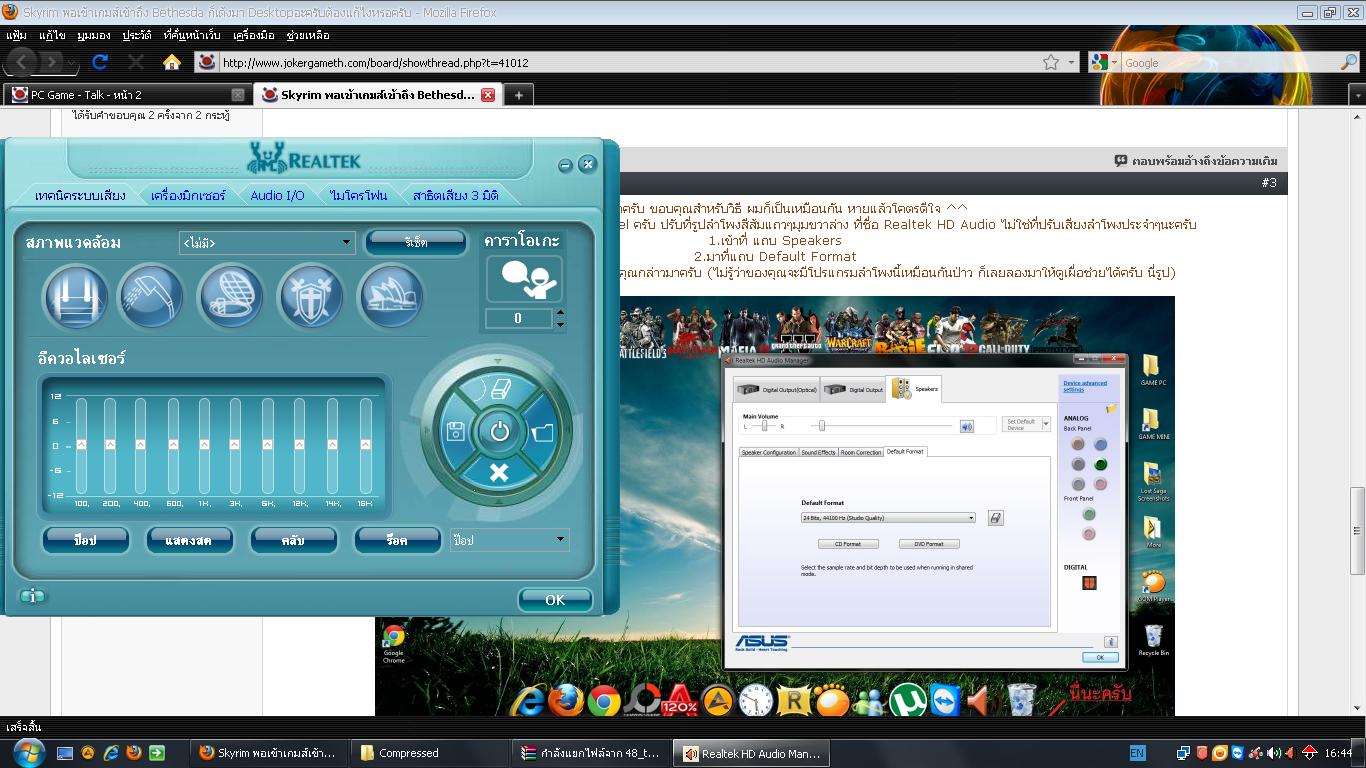This screenshot has height=768, width=1366.
Task: Bookmark this page with the star icon
Action: [1051, 62]
